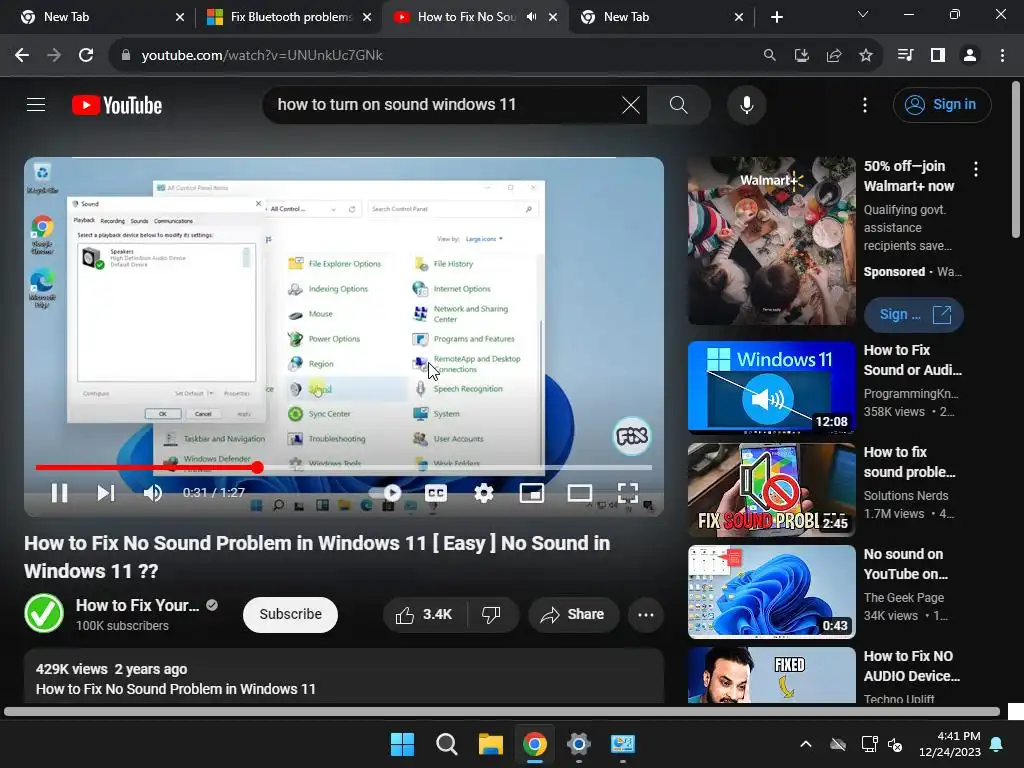Open Solutions Nerds sound problem video thumbnail
Image resolution: width=1024 pixels, height=768 pixels.
tap(771, 490)
